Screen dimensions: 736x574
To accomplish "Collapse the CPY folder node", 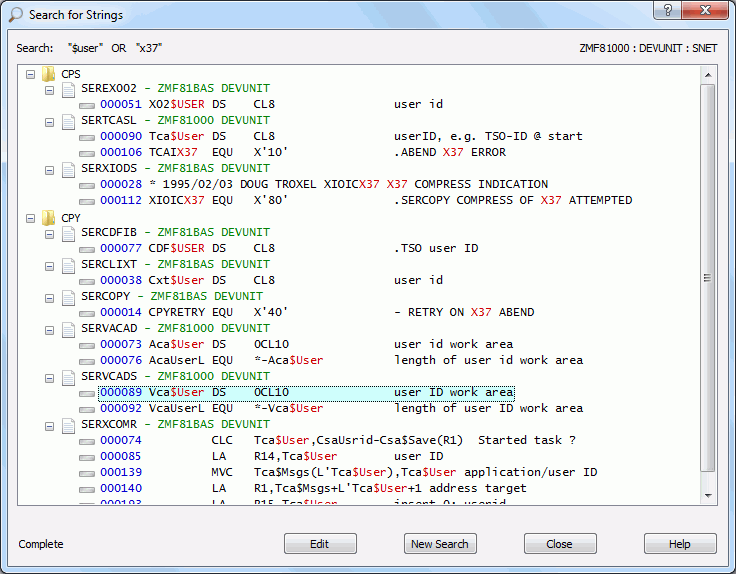I will coord(31,218).
